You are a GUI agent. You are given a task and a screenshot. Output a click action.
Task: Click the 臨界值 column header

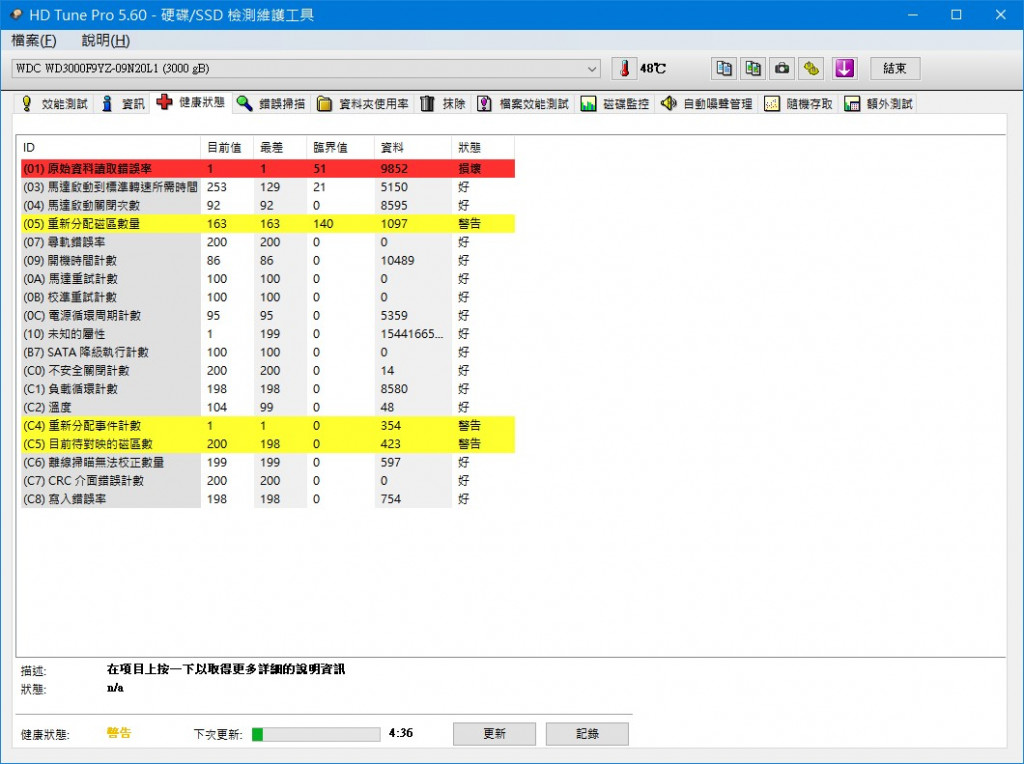tap(340, 148)
